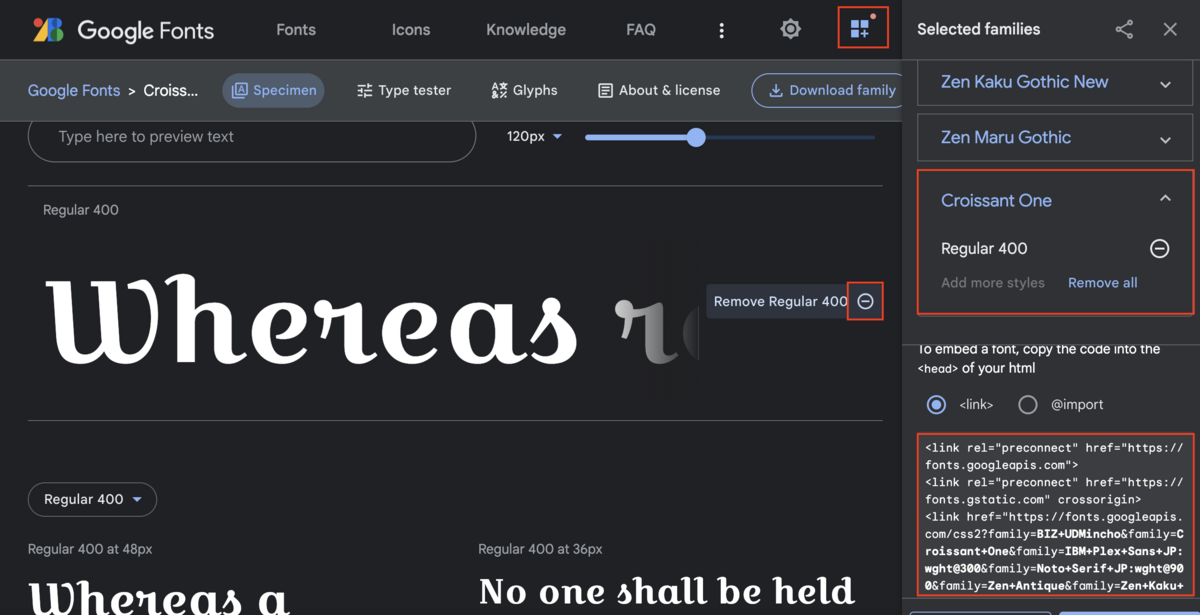Image resolution: width=1200 pixels, height=615 pixels.
Task: Close the Selected families panel
Action: 1170,30
